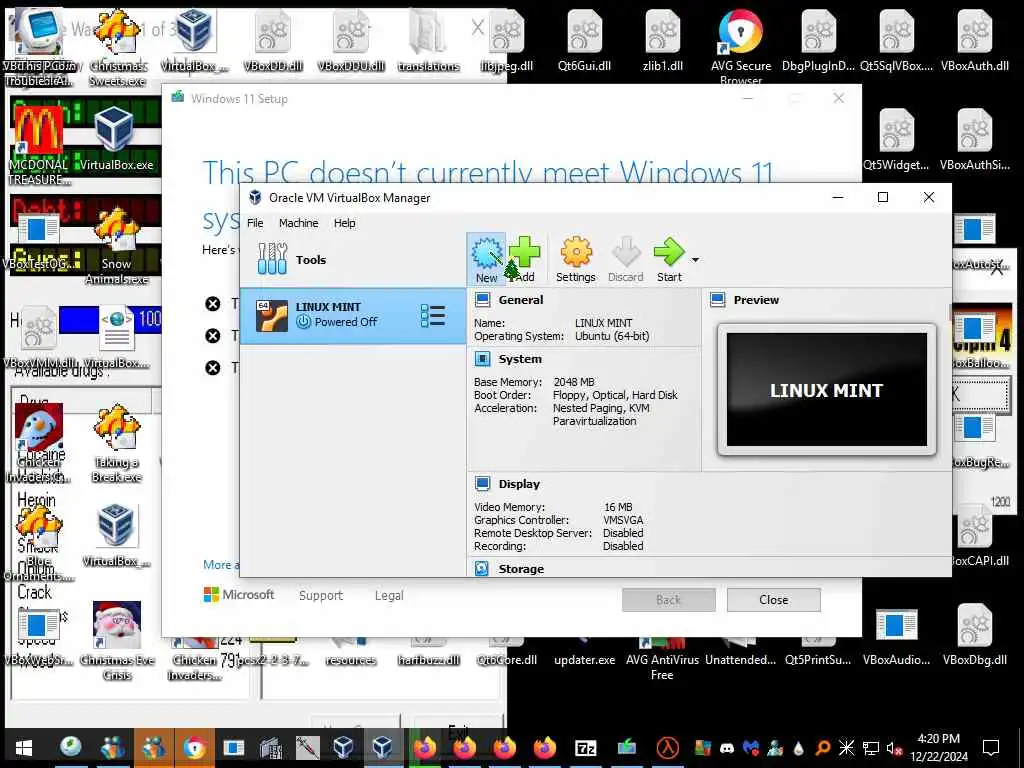The width and height of the screenshot is (1024, 768).
Task: Click the Add green plus icon
Action: pos(525,259)
